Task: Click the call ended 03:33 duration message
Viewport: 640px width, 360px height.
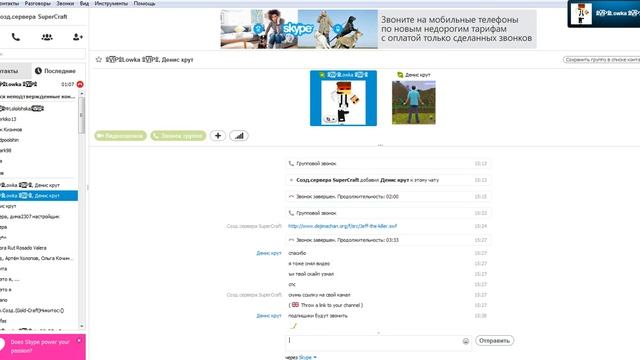Action: [388, 240]
